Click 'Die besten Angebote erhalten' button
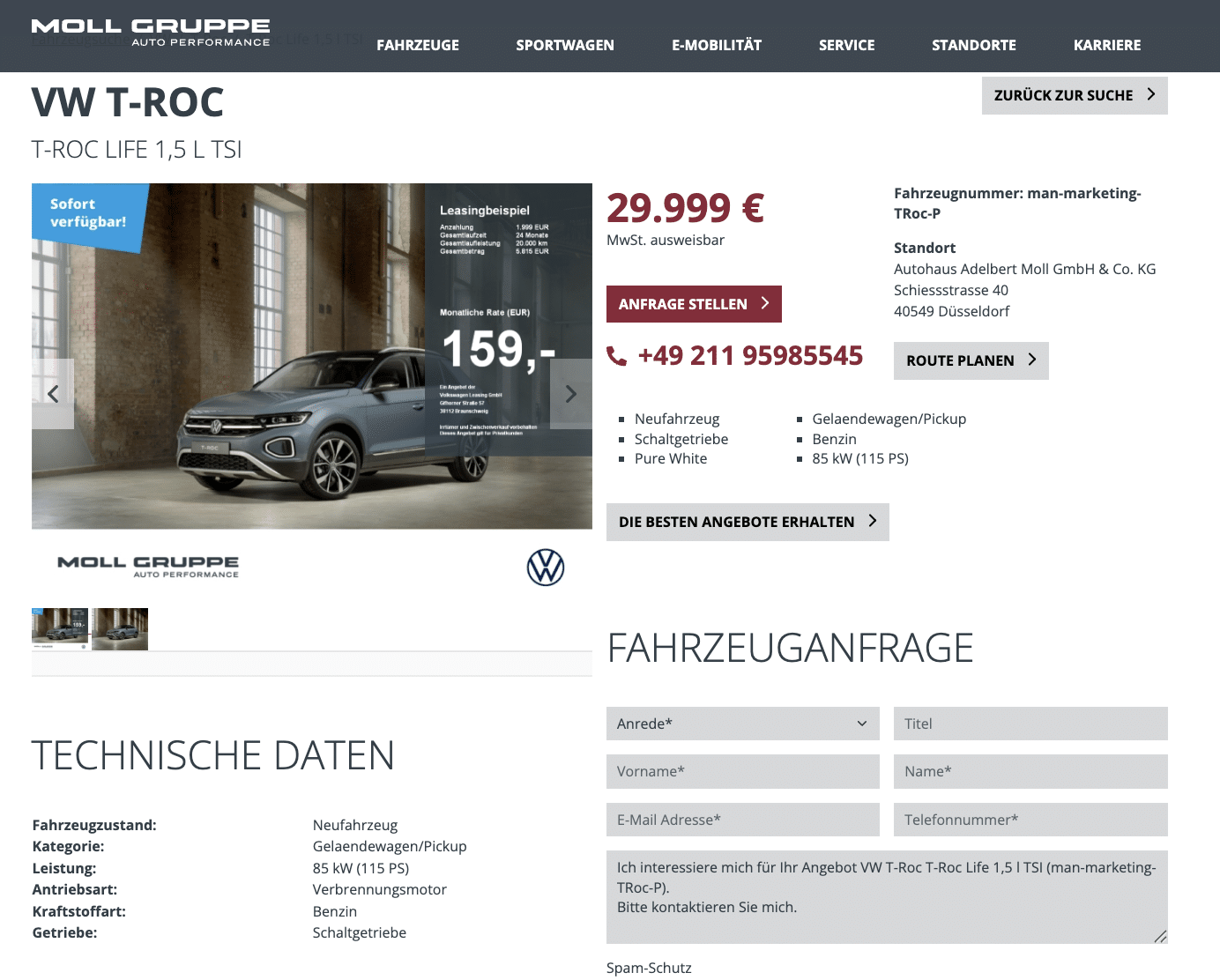Viewport: 1220px width, 980px height. [x=747, y=522]
